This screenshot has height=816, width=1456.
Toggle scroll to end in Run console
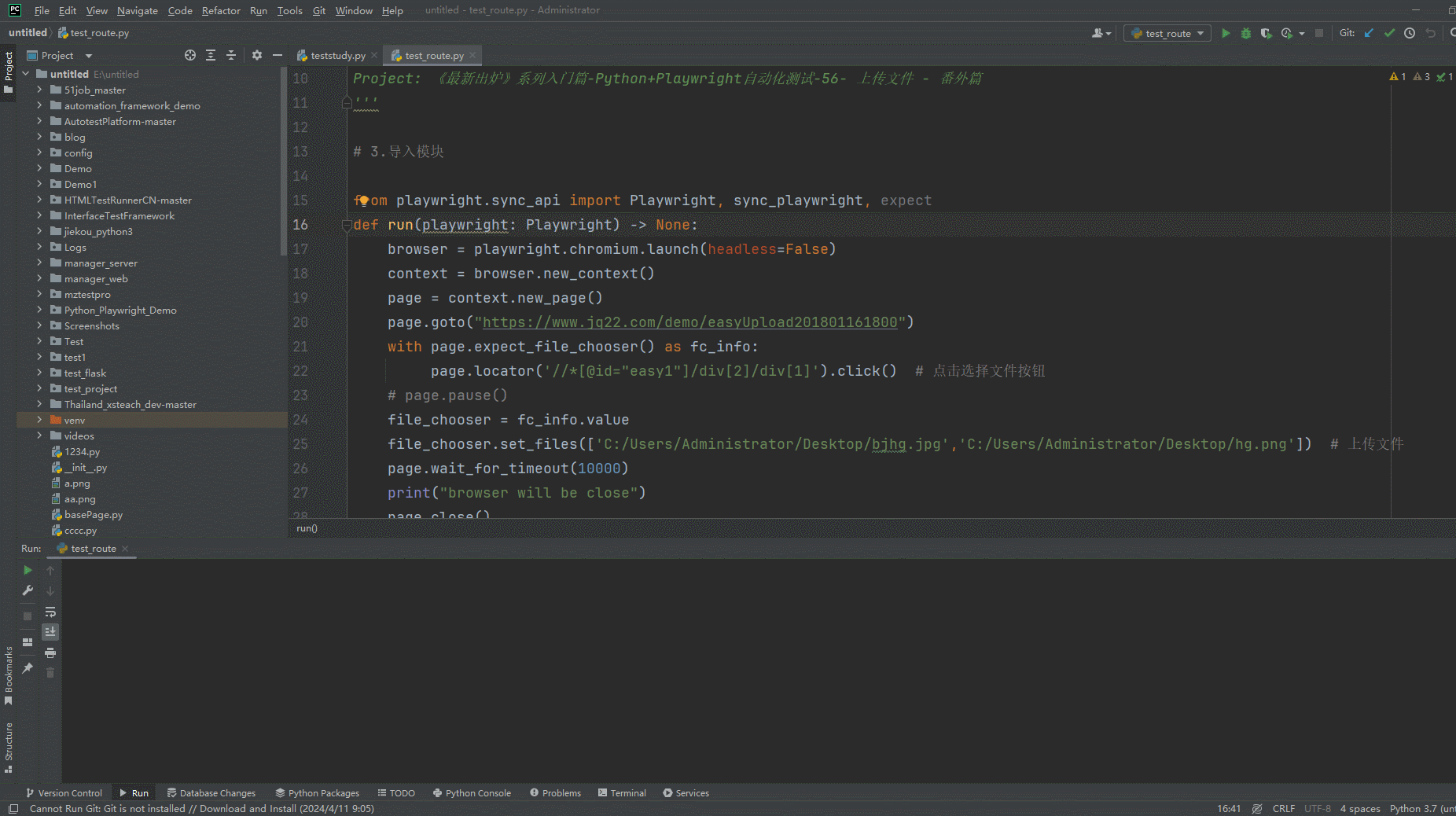pos(50,632)
